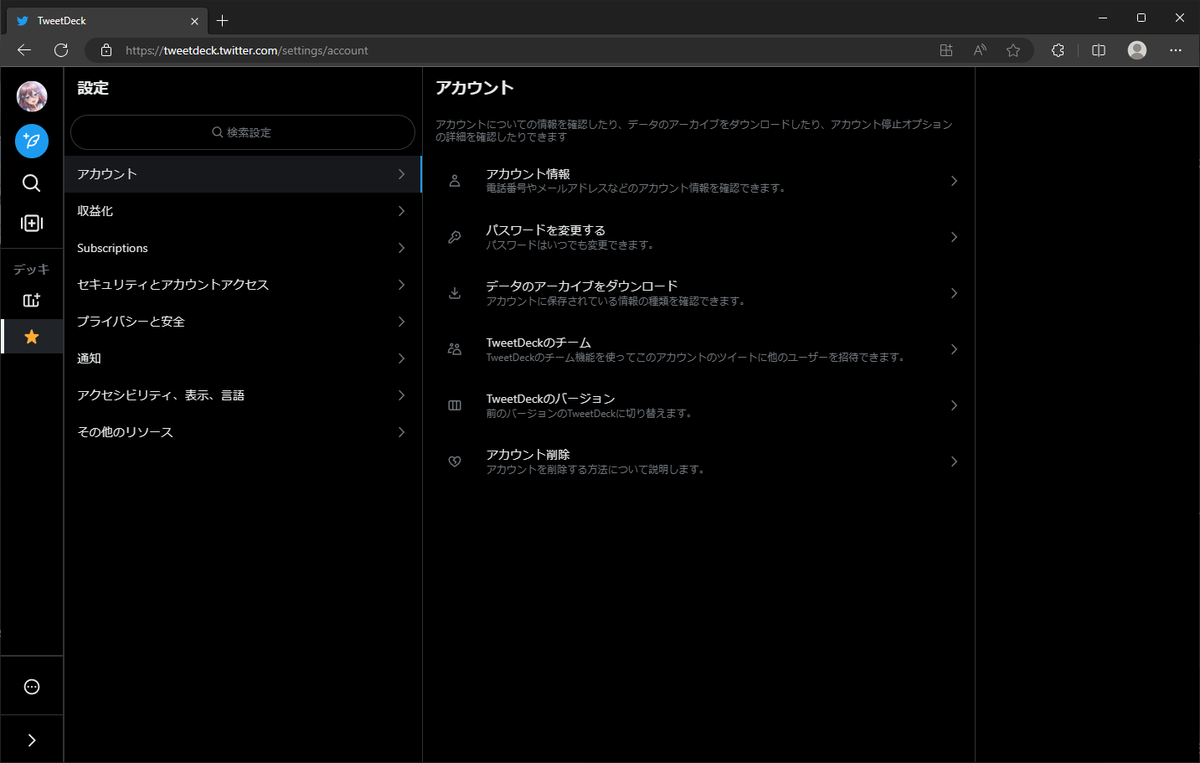Create a new deck with the deck-plus icon
1200x763 pixels.
point(32,300)
